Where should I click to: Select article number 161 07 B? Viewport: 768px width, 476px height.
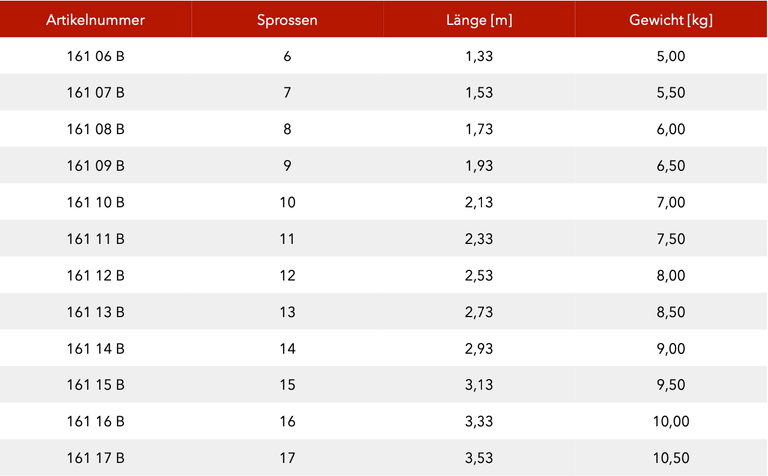96,93
